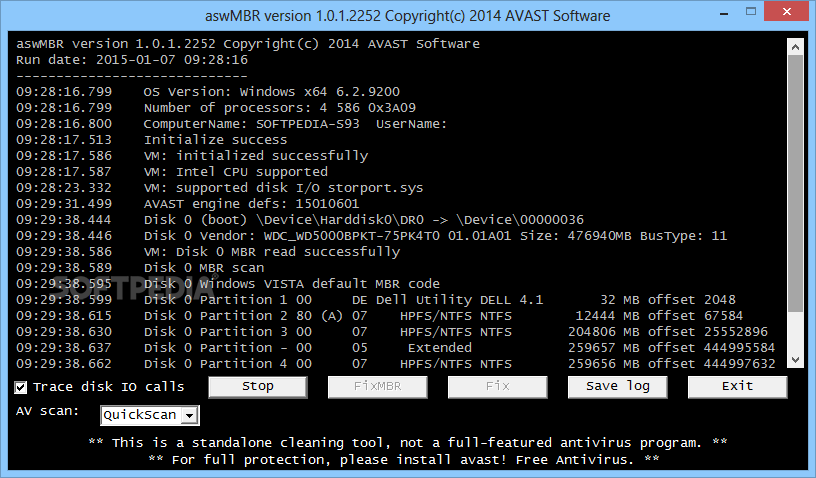Image resolution: width=816 pixels, height=478 pixels.
Task: Maximize the aswMBR window
Action: tap(750, 11)
